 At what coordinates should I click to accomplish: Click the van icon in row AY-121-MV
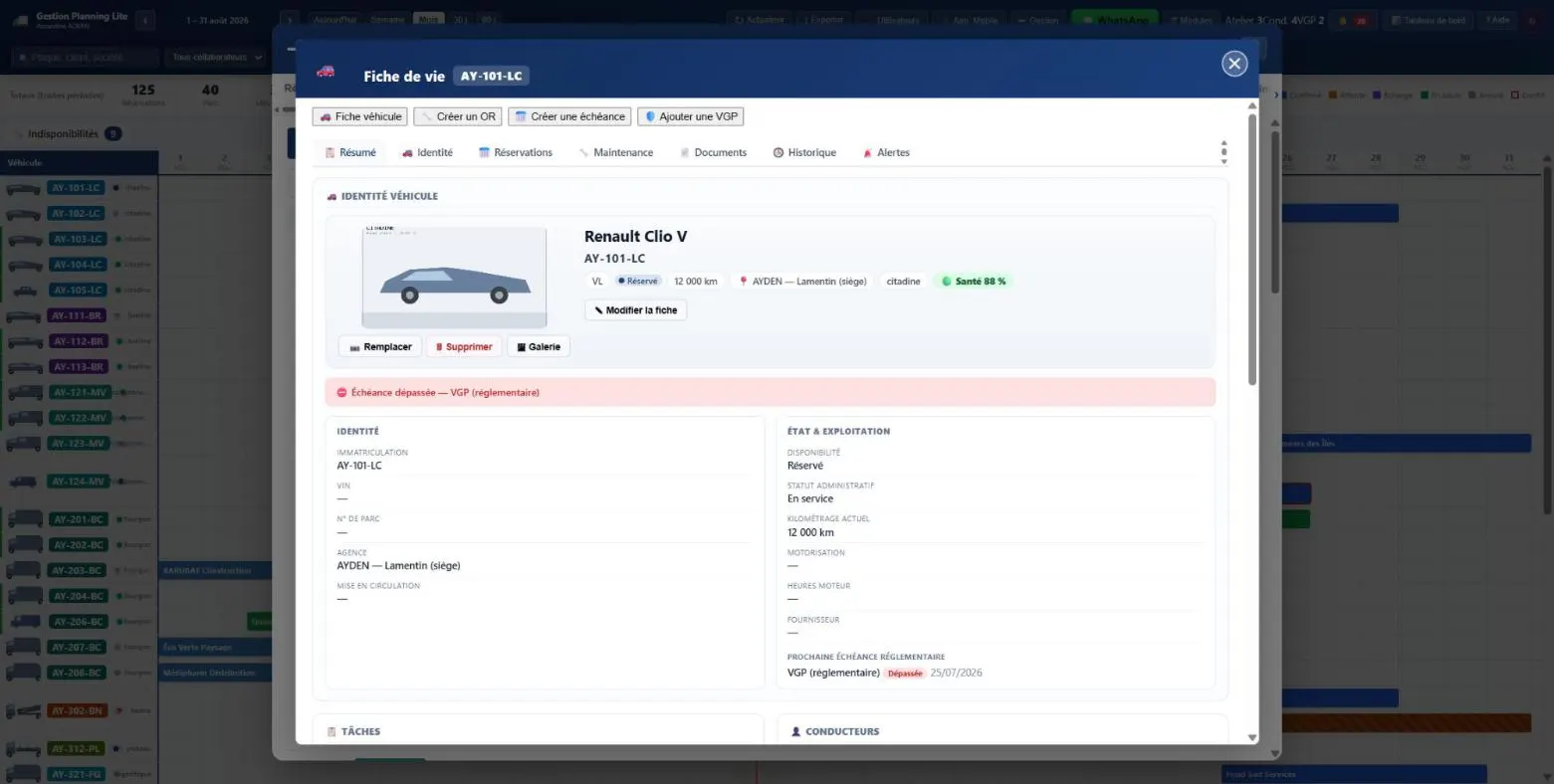pos(24,393)
